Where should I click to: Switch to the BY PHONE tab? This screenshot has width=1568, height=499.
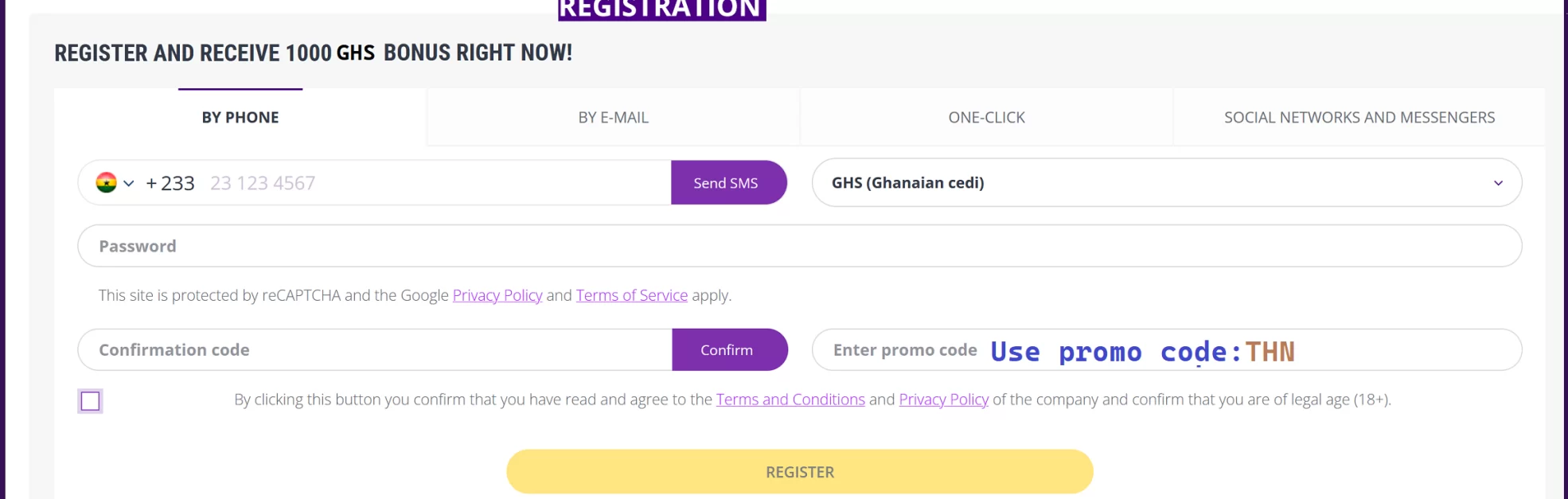click(x=240, y=117)
